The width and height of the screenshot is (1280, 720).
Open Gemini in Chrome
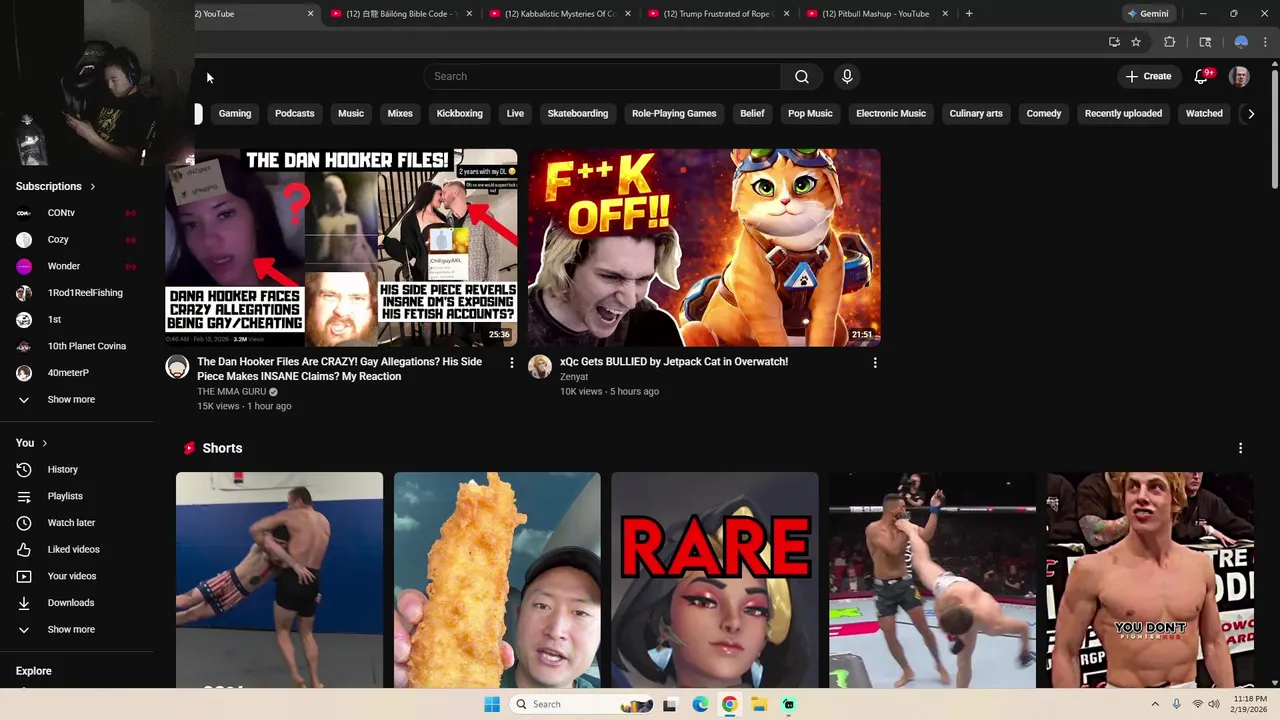(1147, 14)
